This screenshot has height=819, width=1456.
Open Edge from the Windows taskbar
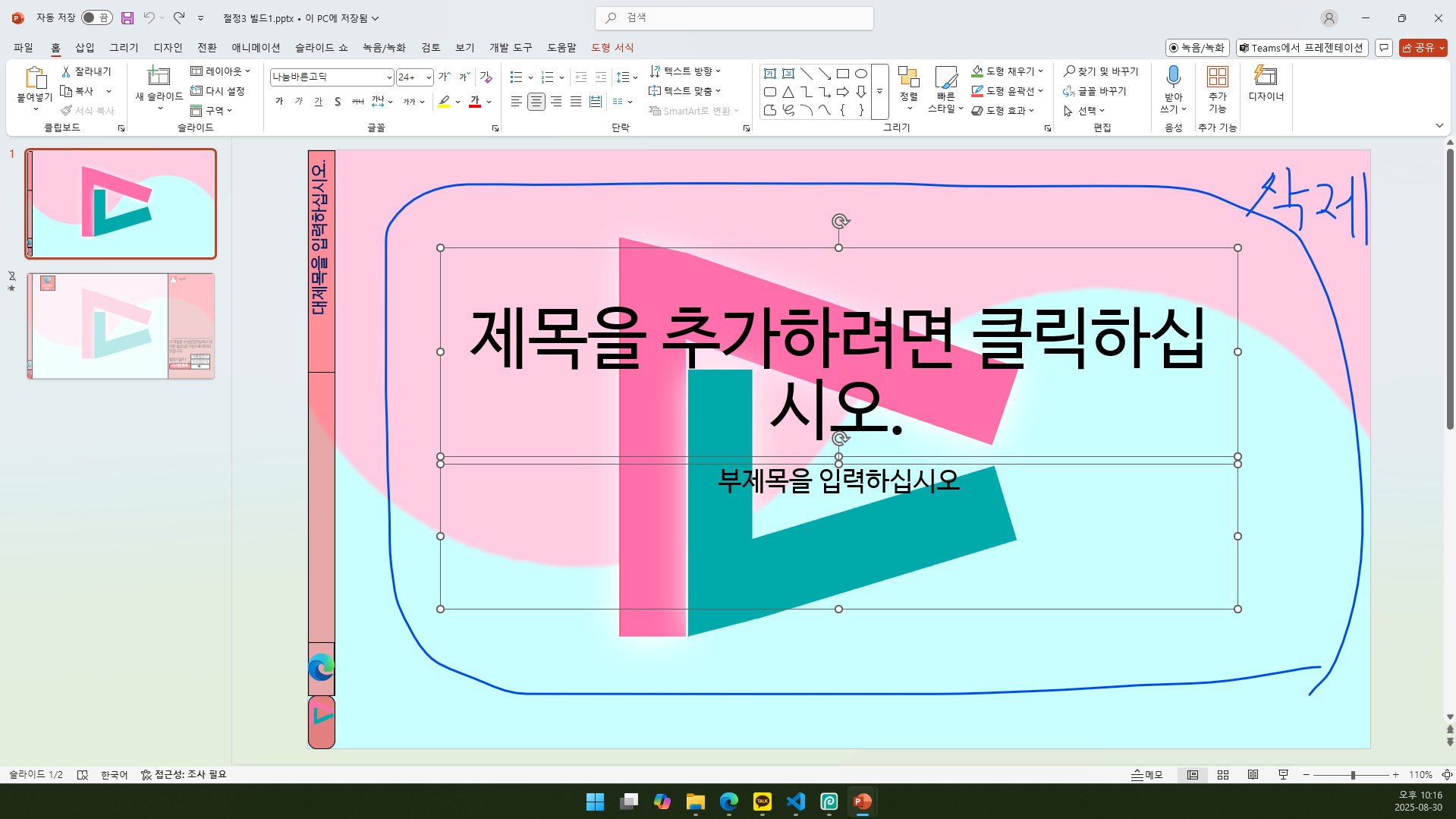pos(729,802)
